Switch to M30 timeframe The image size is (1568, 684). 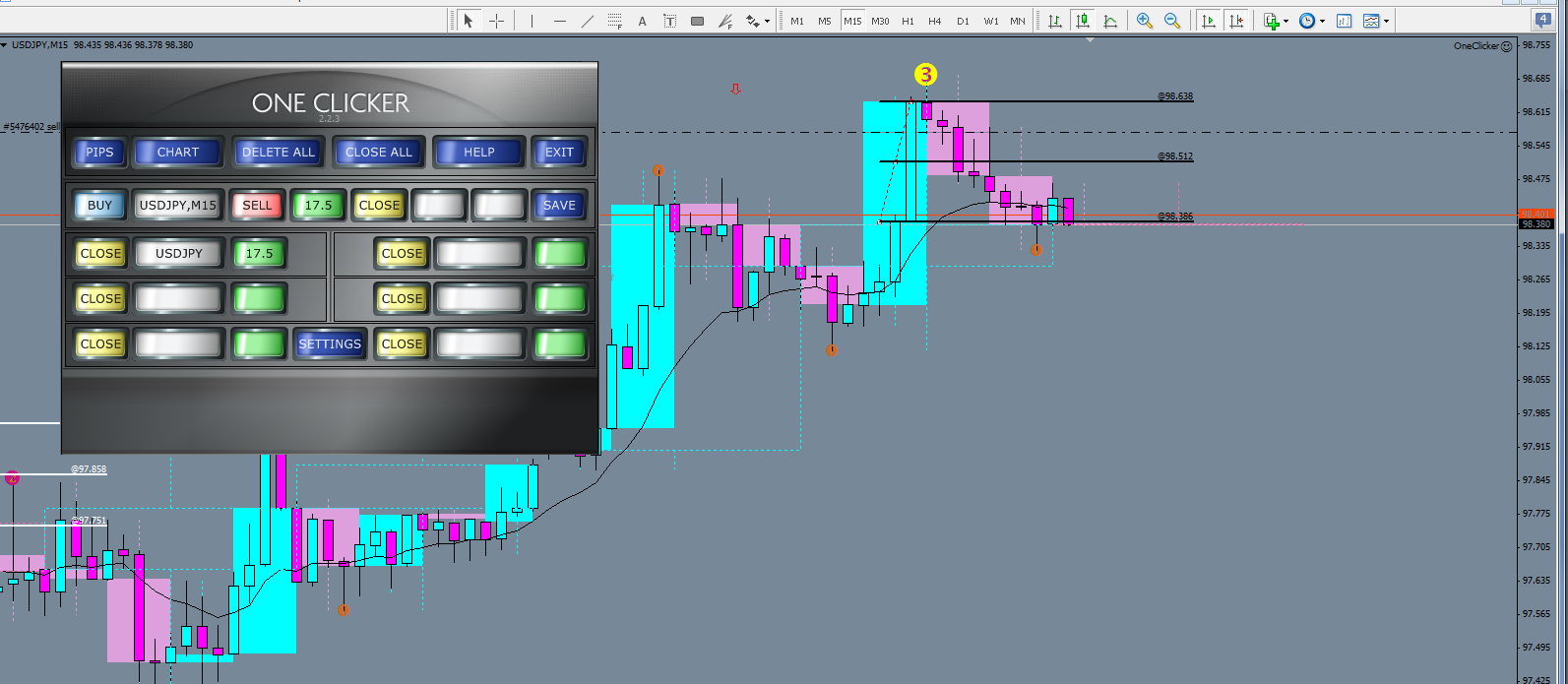click(x=880, y=21)
